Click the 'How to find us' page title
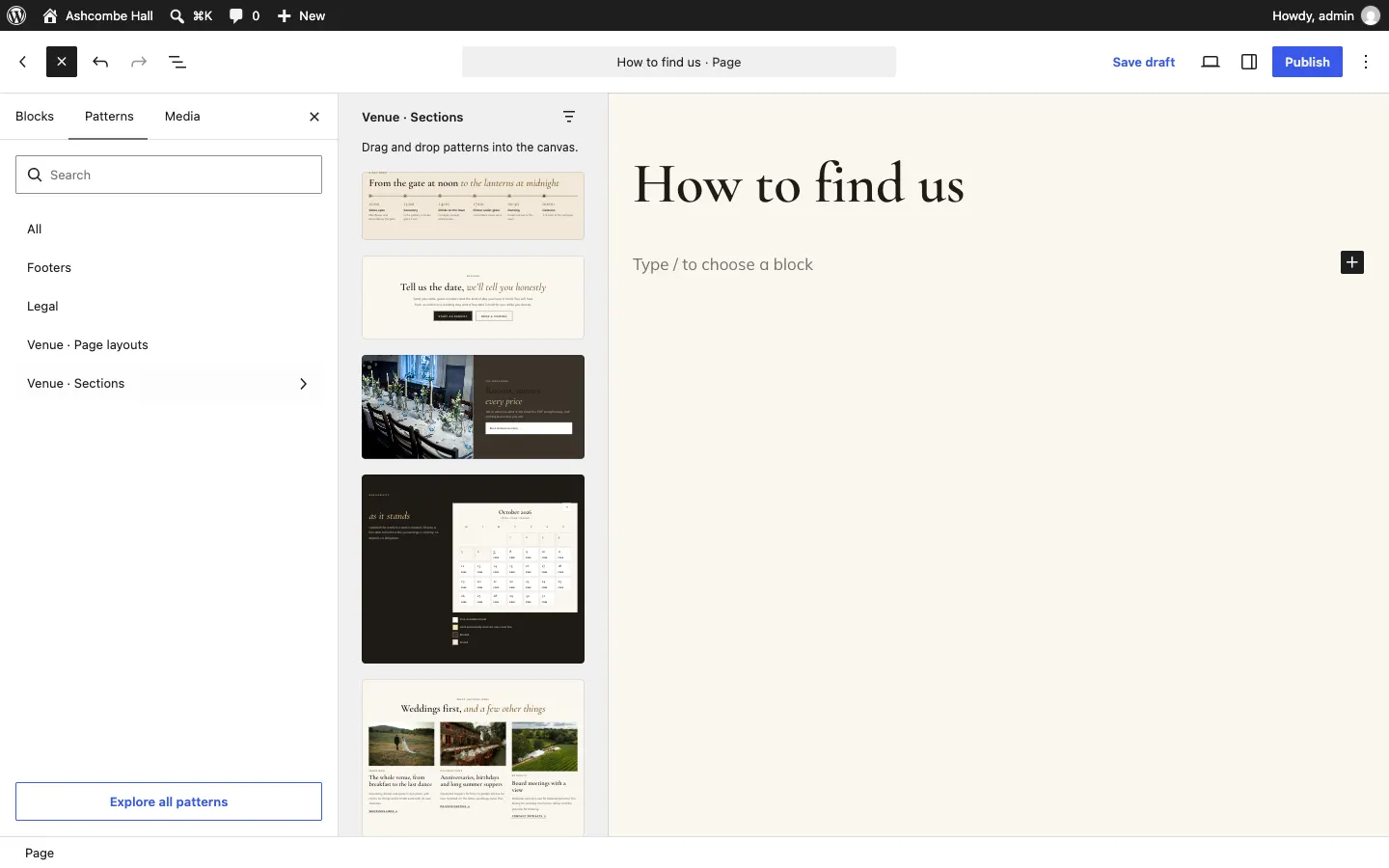1389x868 pixels. click(800, 184)
